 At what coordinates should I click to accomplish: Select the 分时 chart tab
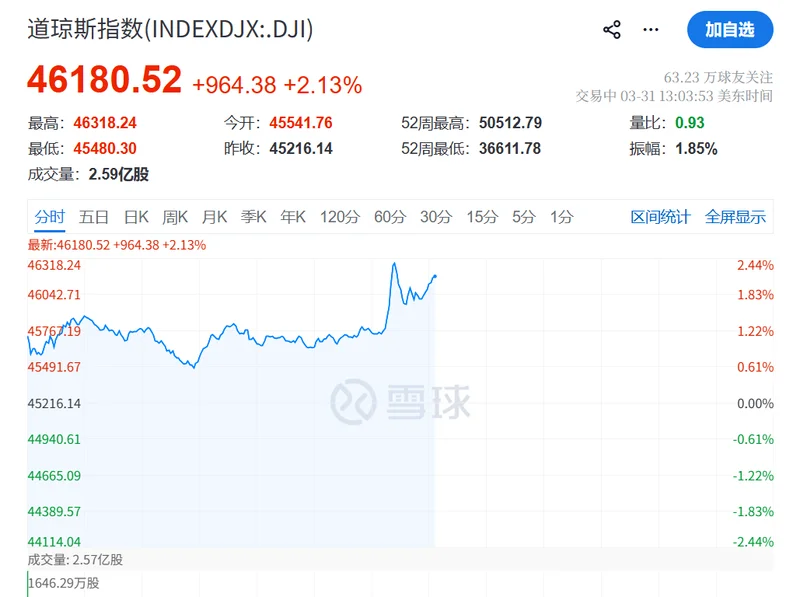(49, 217)
